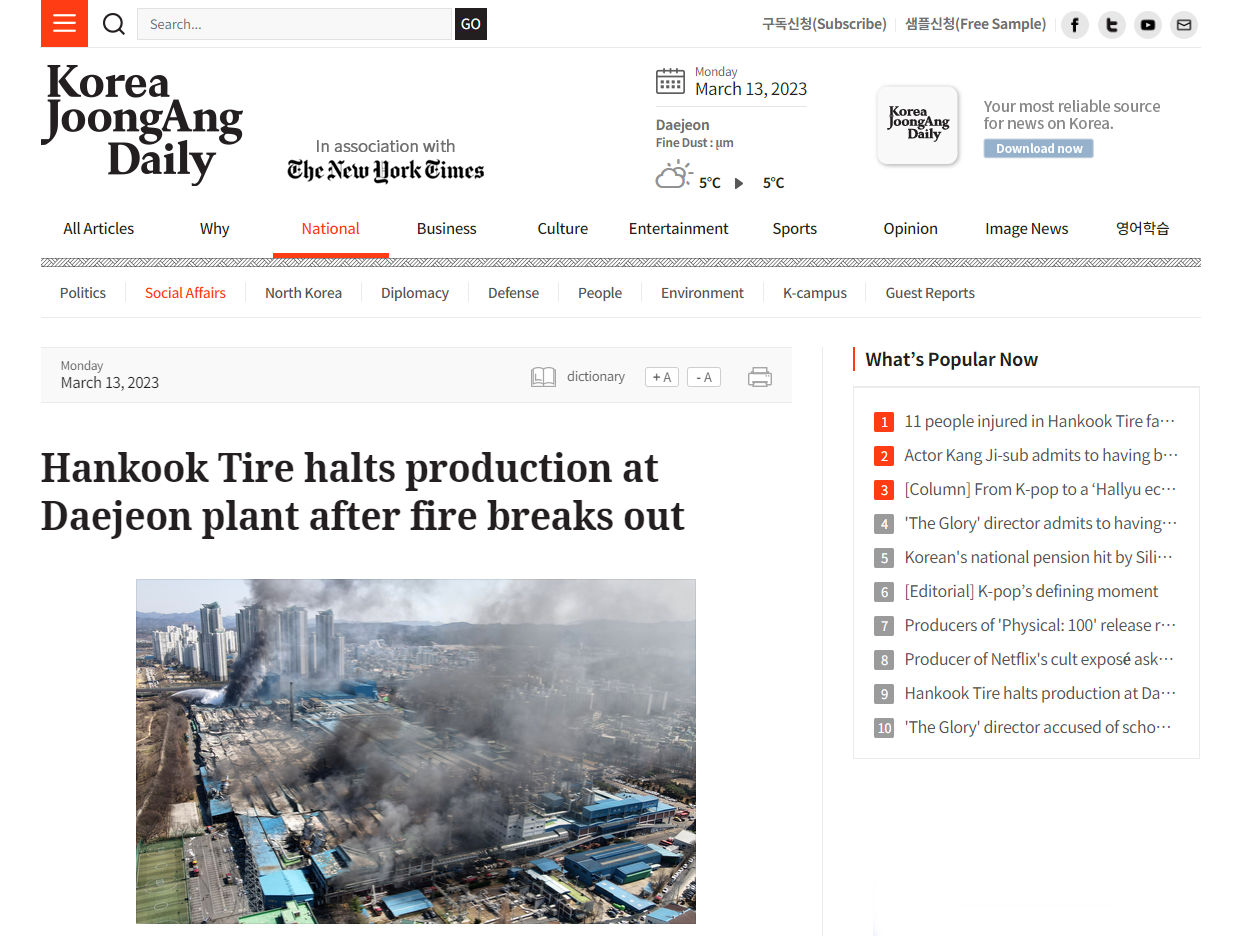Open Producer of Netflix's cult exposé
This screenshot has height=936, width=1245.
tap(1039, 659)
